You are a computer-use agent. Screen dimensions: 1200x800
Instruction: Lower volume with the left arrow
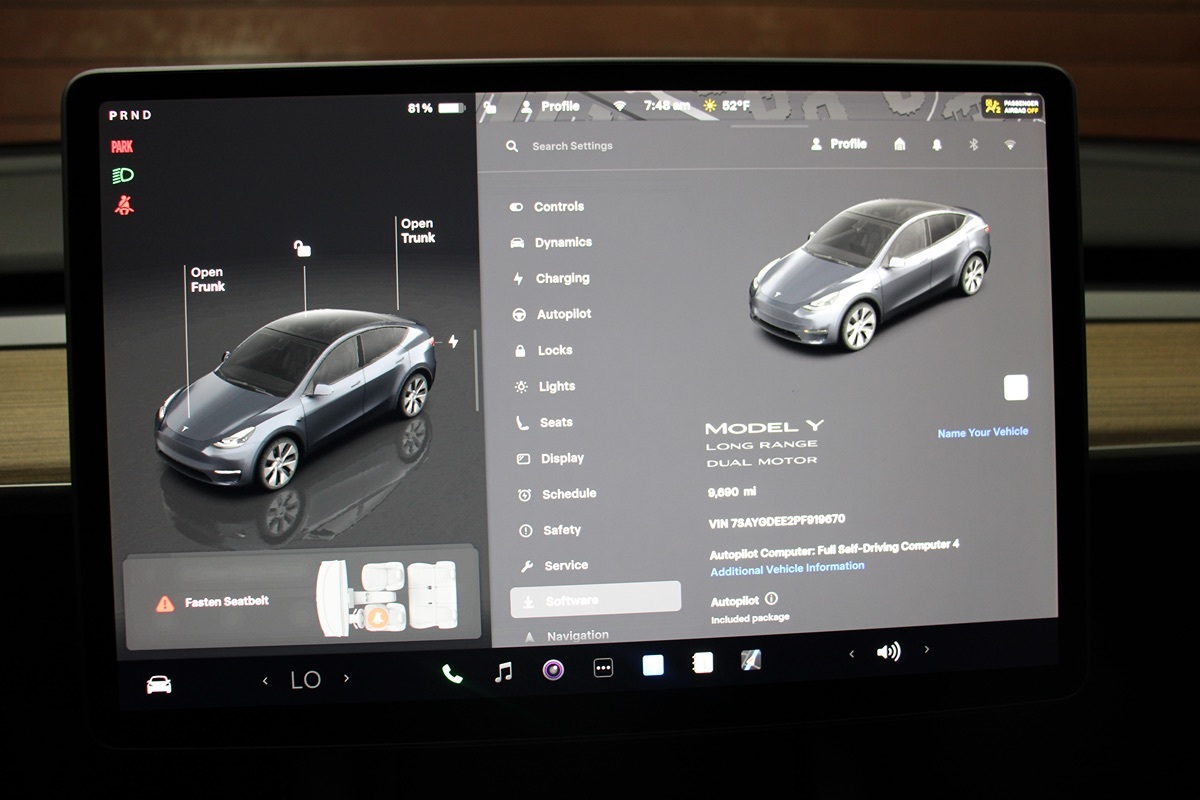(x=852, y=653)
